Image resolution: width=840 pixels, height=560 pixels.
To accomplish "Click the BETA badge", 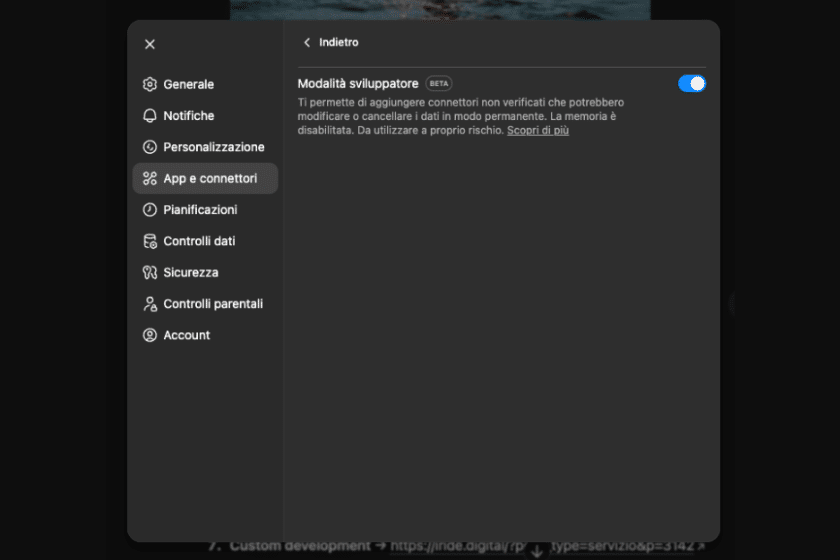I will click(439, 84).
